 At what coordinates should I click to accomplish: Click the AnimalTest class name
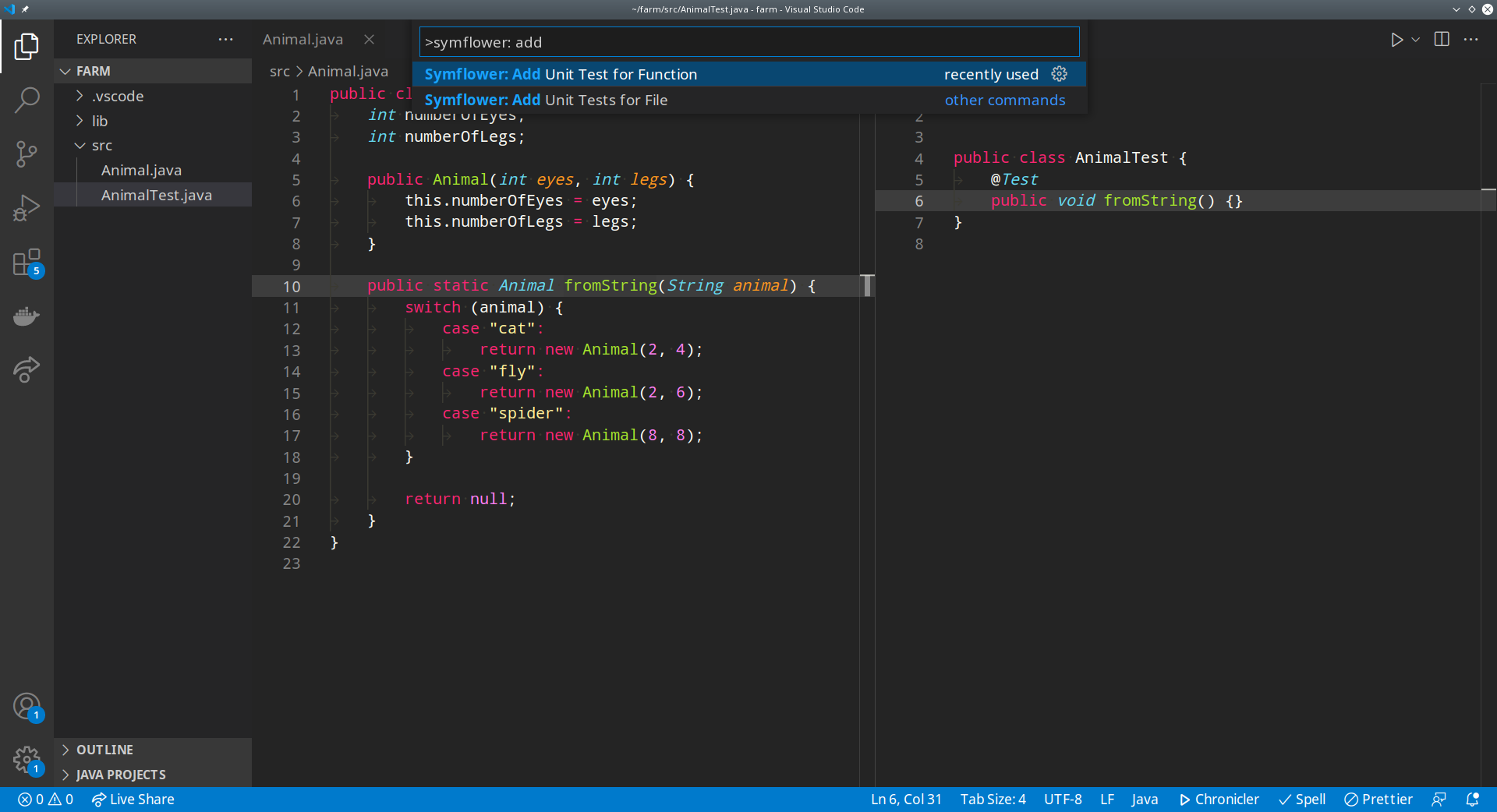point(1121,157)
